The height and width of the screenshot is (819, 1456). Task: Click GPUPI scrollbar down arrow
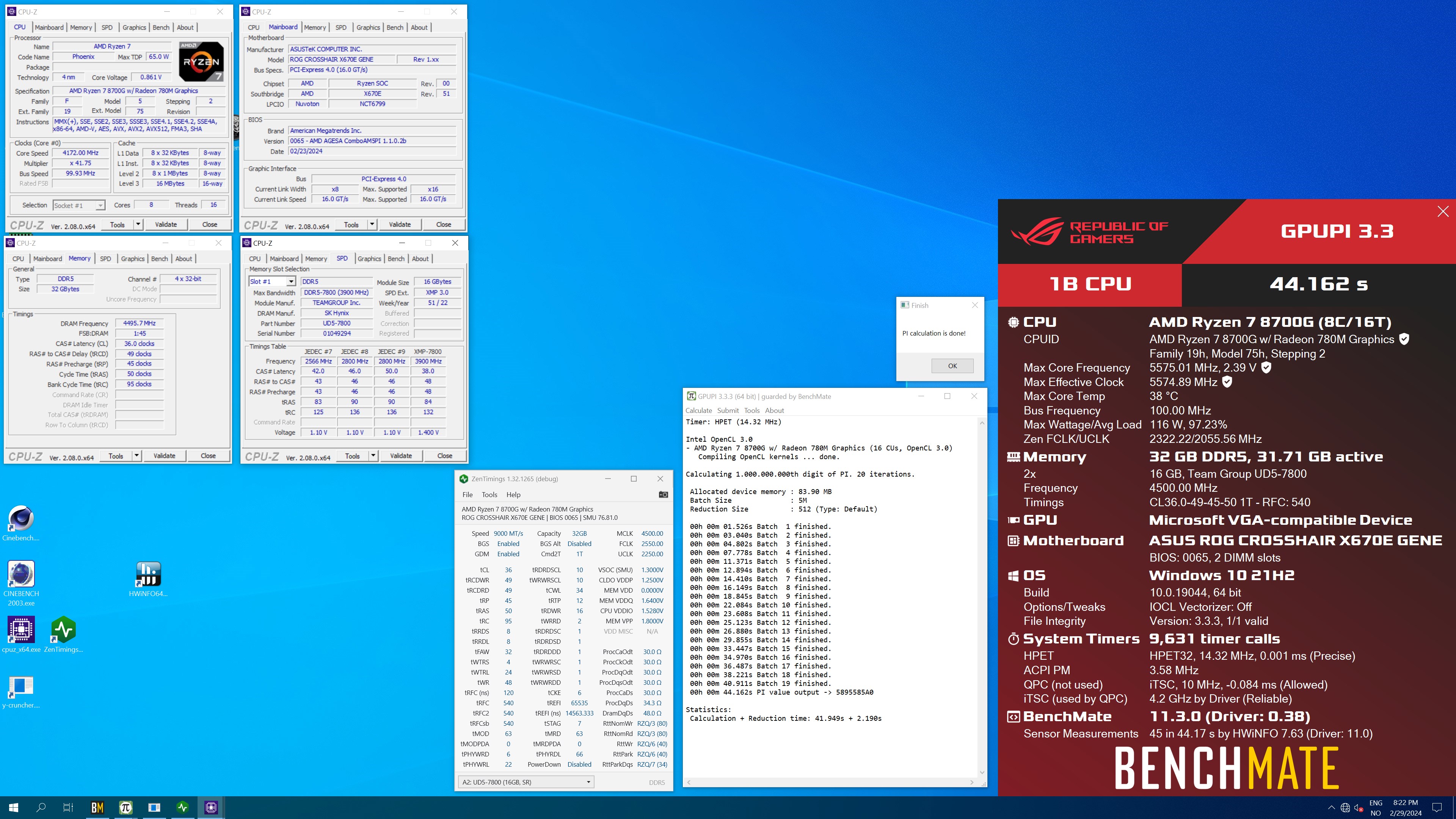pyautogui.click(x=982, y=773)
